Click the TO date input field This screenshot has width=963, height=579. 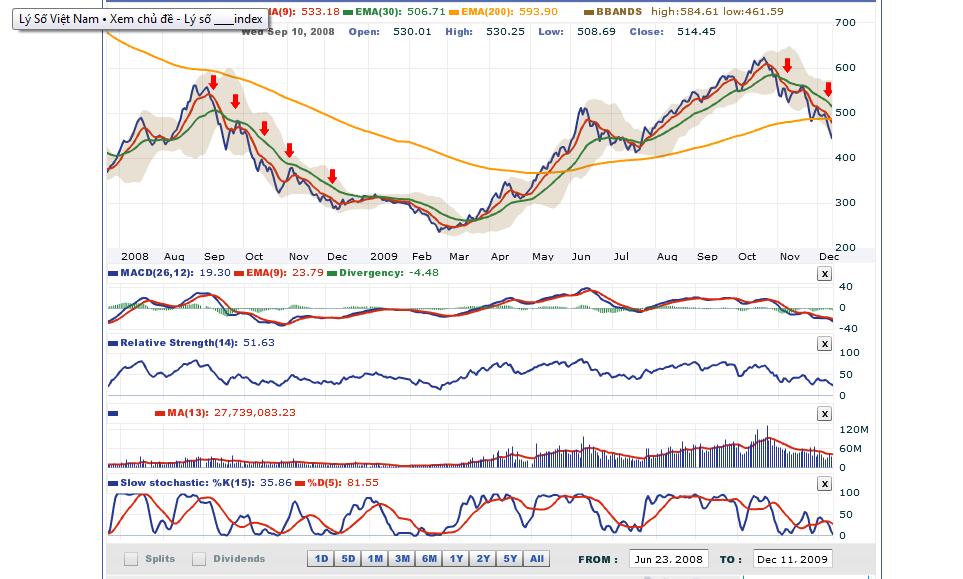point(792,559)
